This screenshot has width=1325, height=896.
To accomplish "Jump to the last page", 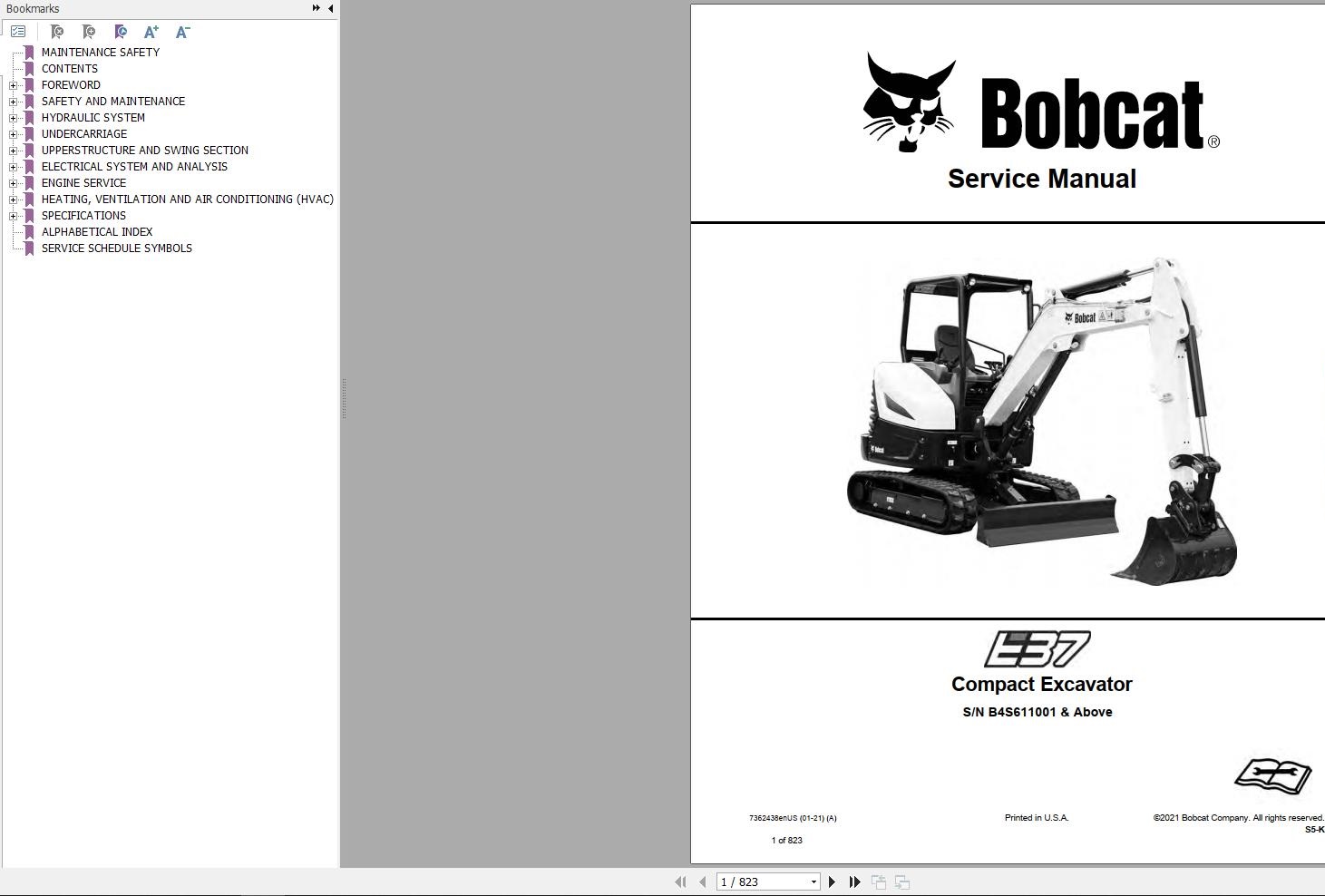I will point(854,881).
